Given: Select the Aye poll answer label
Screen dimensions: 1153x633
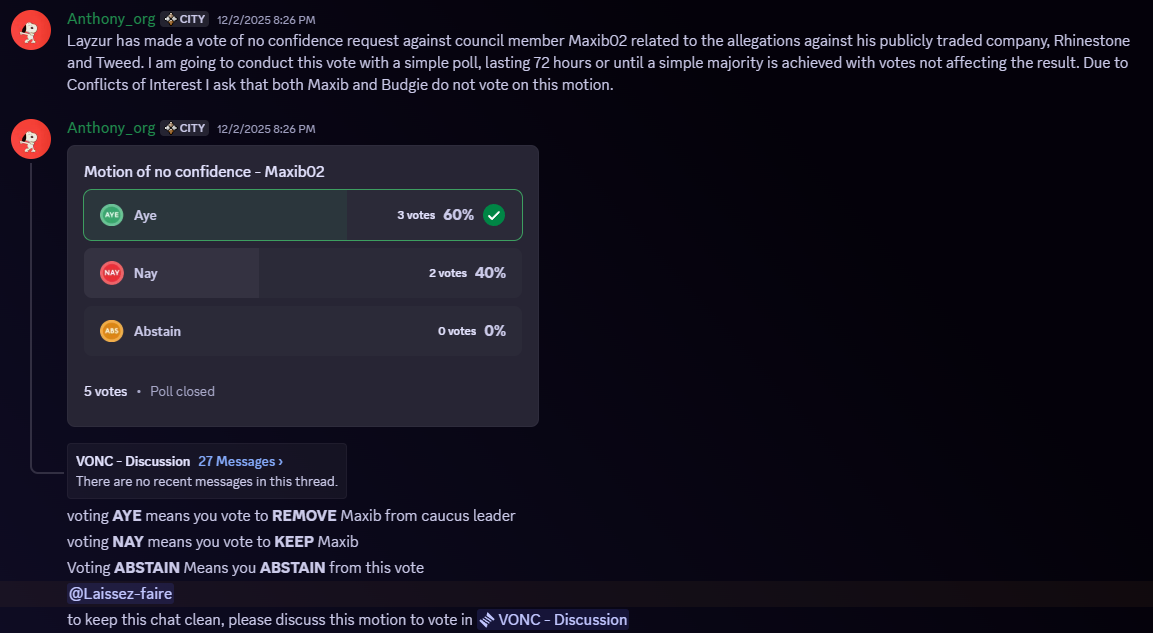Looking at the screenshot, I should [145, 215].
